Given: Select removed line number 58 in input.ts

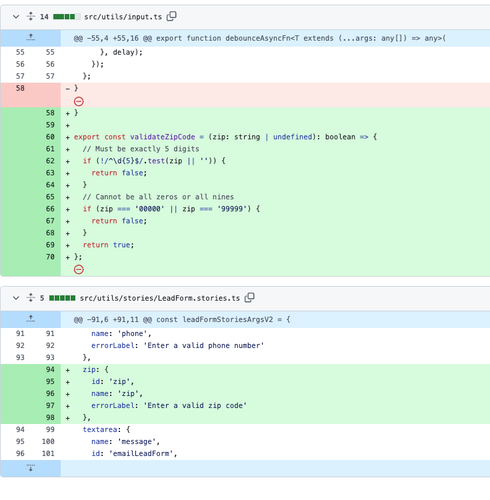Looking at the screenshot, I should click(x=20, y=88).
